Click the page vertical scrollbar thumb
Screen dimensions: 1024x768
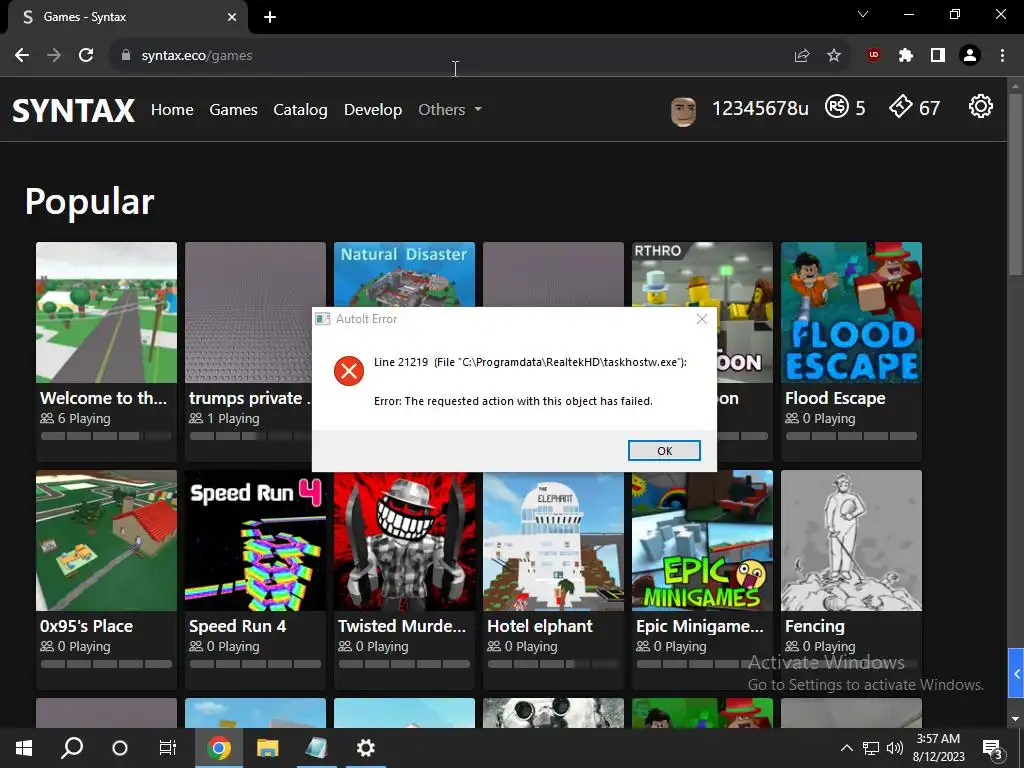click(x=1015, y=183)
